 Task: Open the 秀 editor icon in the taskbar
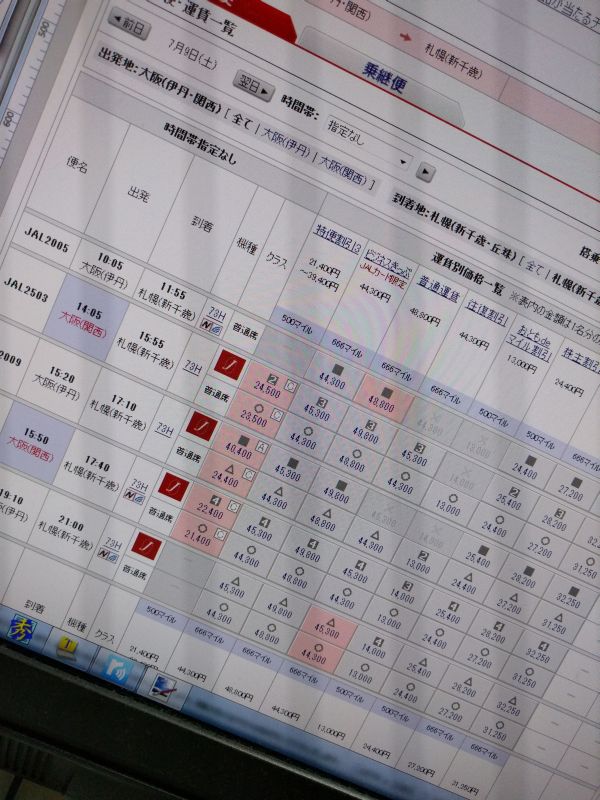[x=22, y=630]
